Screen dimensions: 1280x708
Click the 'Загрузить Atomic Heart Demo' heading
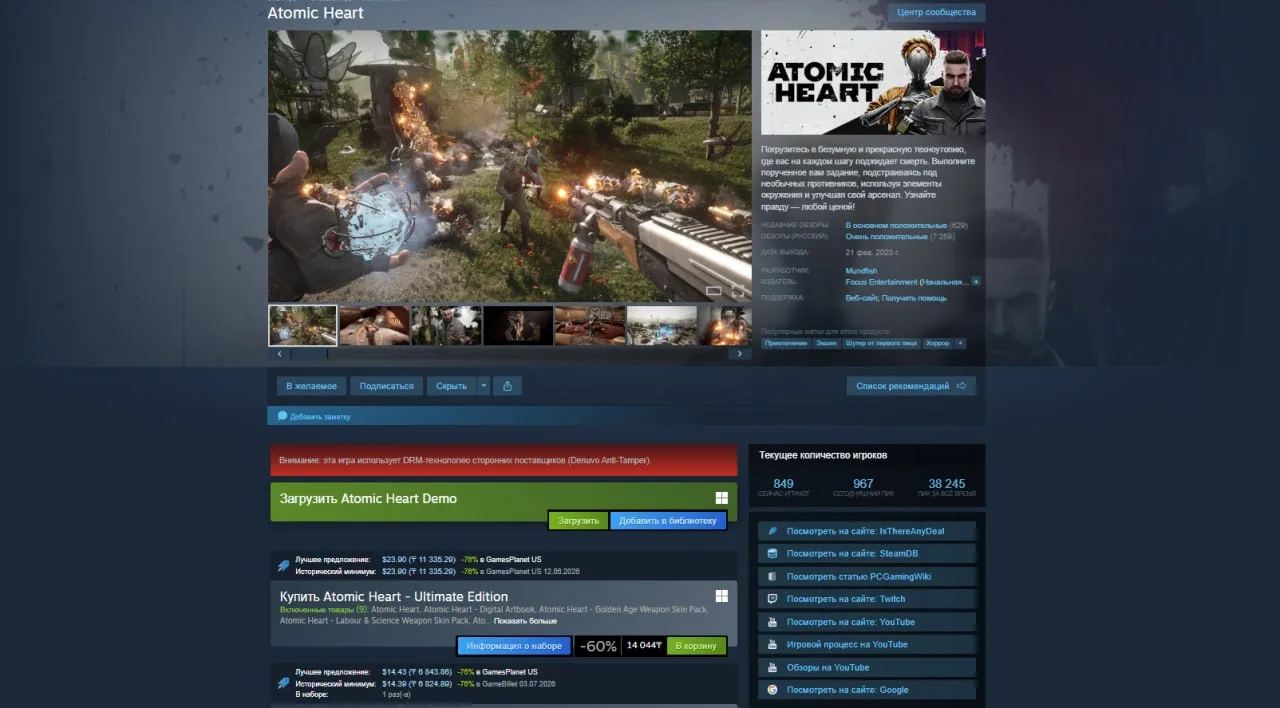368,499
